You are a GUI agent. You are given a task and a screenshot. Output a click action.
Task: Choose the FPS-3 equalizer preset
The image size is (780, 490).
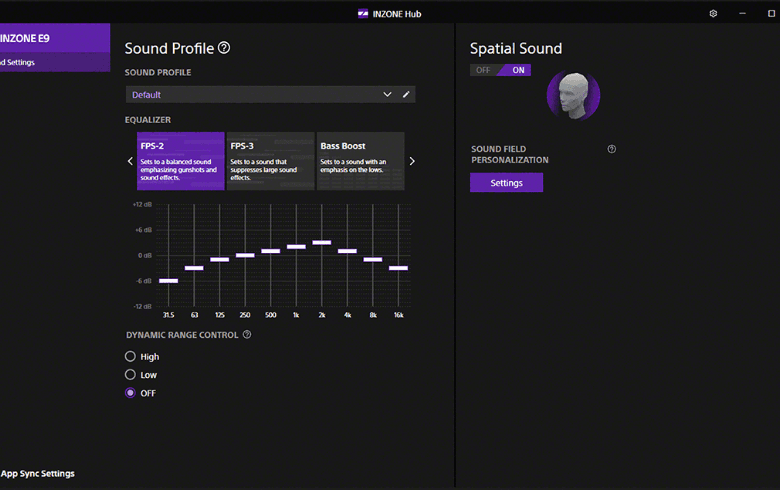click(x=270, y=160)
